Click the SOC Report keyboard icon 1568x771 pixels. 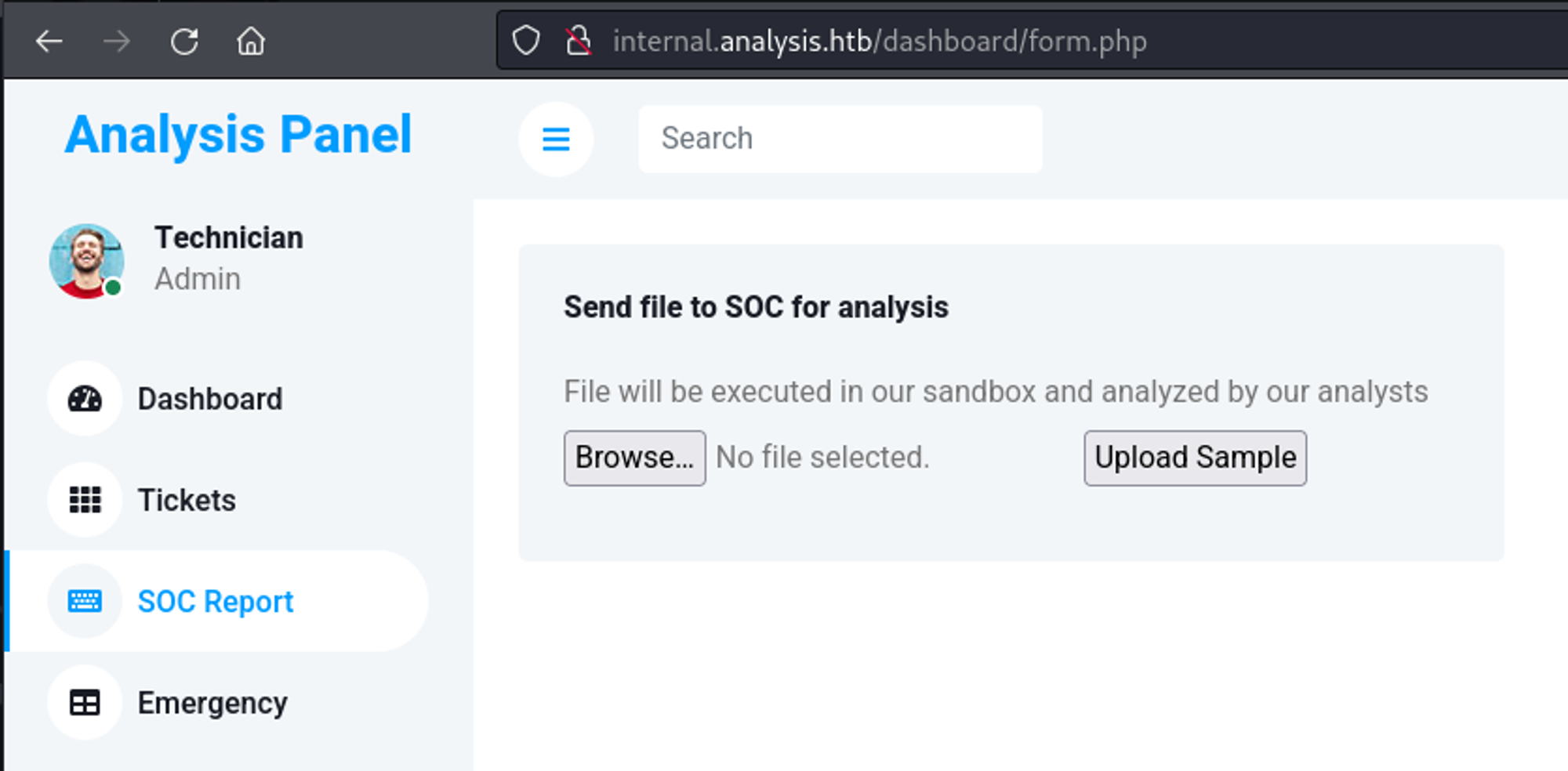tap(85, 601)
